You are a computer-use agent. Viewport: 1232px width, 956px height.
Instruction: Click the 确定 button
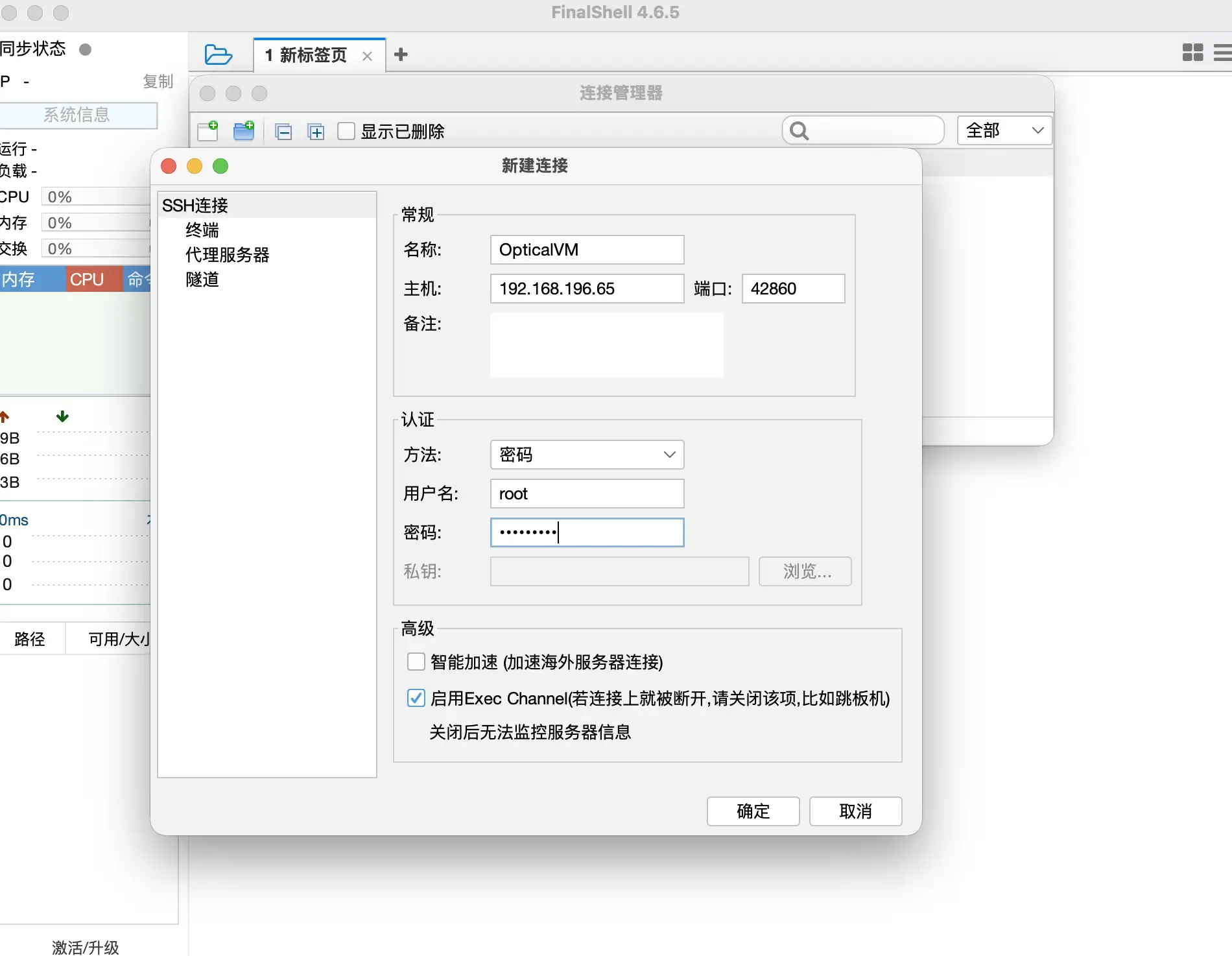pos(753,811)
